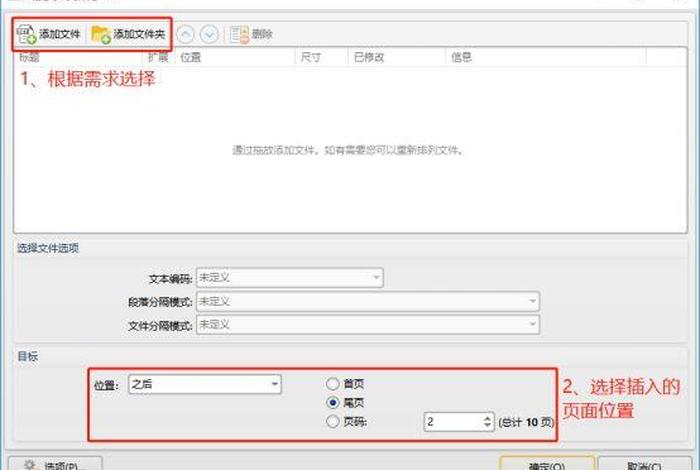The image size is (700, 470).
Task: Open the 段落分隔模式 dropdown
Action: [x=367, y=301]
